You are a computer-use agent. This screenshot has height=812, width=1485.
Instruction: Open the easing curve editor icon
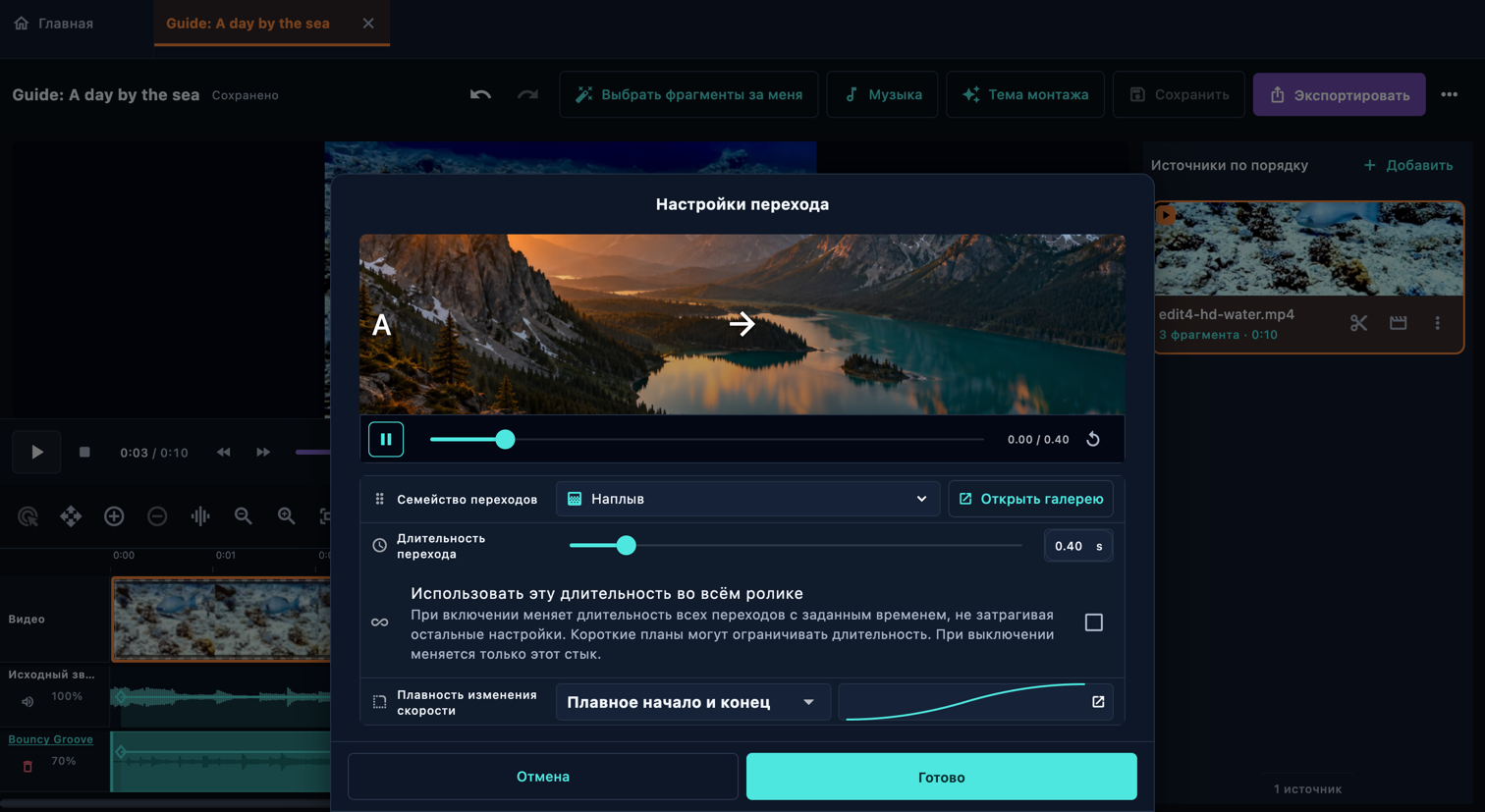pyautogui.click(x=1098, y=702)
